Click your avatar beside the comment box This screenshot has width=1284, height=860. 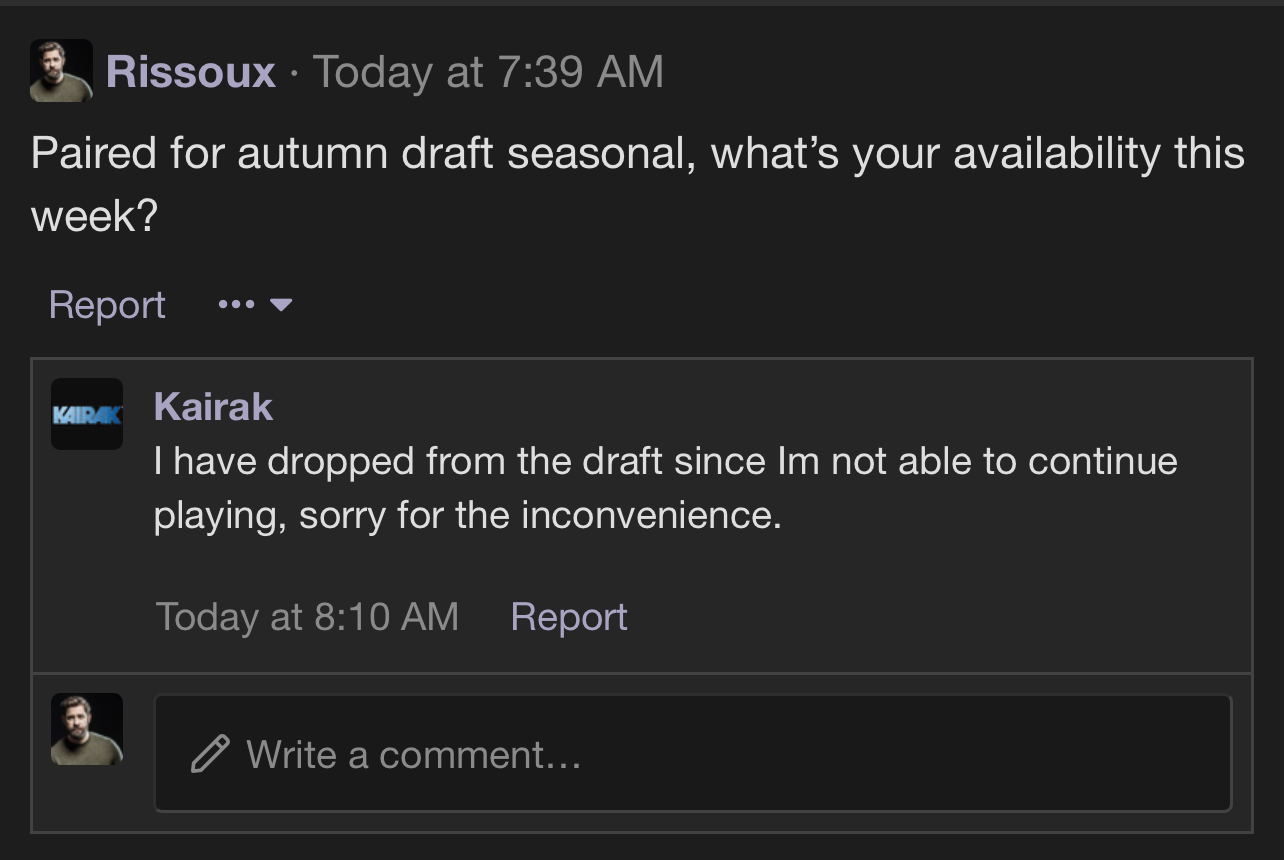87,729
